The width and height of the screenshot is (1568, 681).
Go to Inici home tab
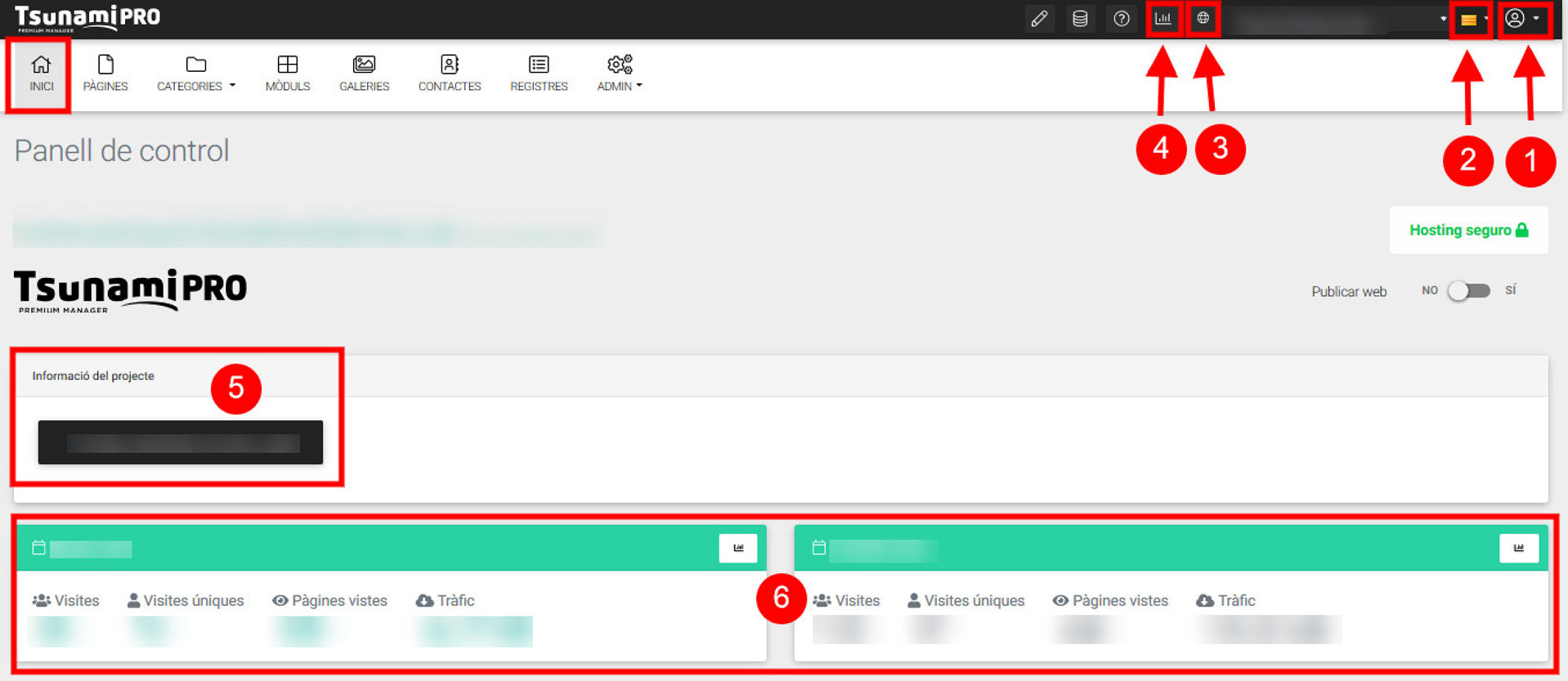pyautogui.click(x=41, y=73)
